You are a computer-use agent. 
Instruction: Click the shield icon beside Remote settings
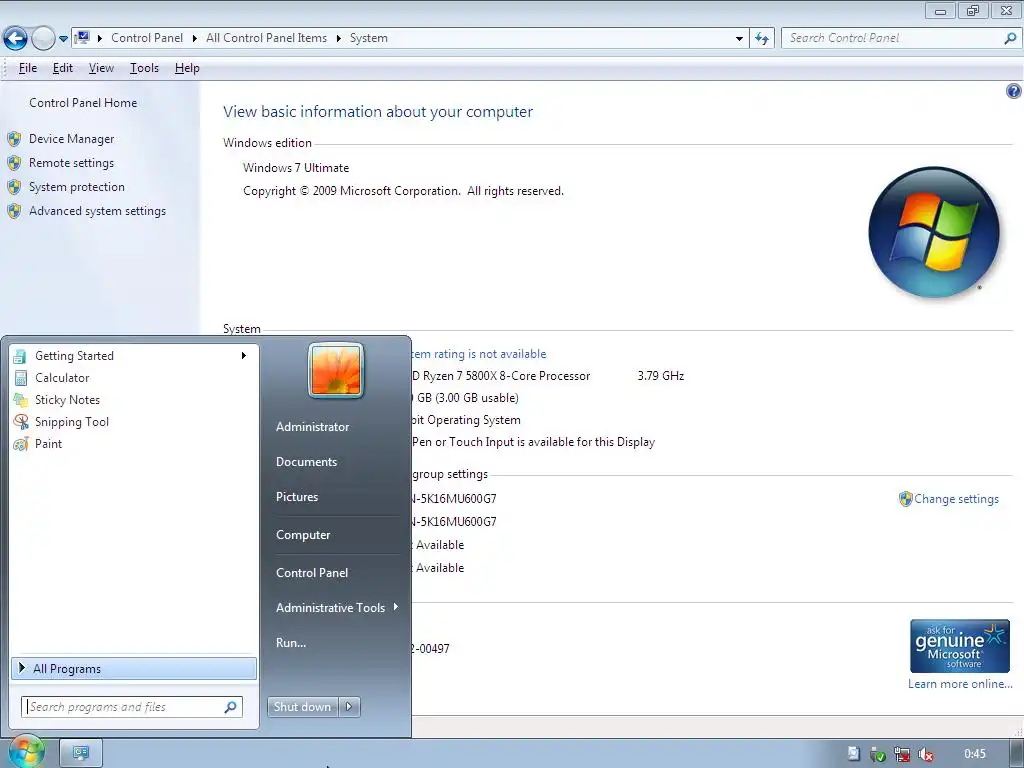click(14, 163)
